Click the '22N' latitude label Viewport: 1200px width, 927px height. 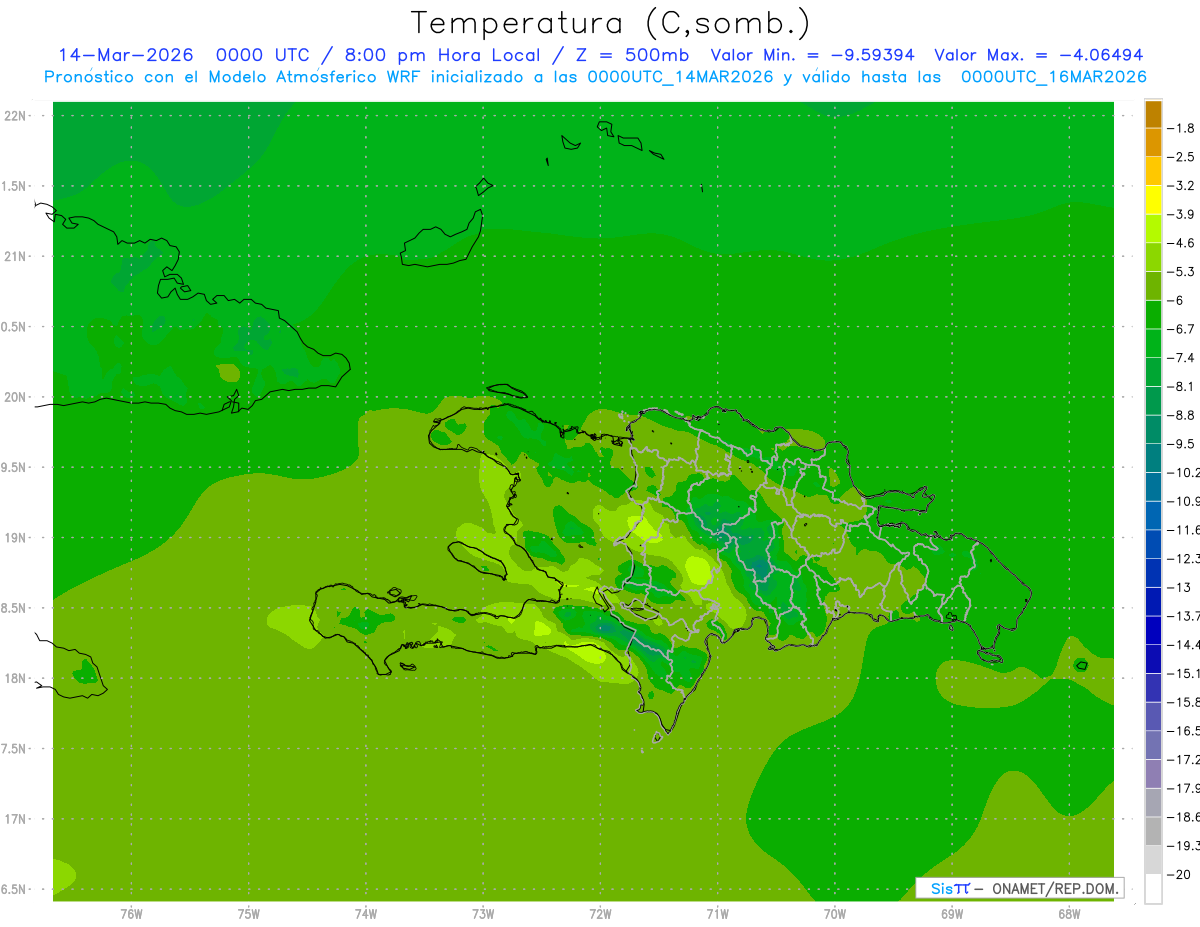pyautogui.click(x=17, y=116)
